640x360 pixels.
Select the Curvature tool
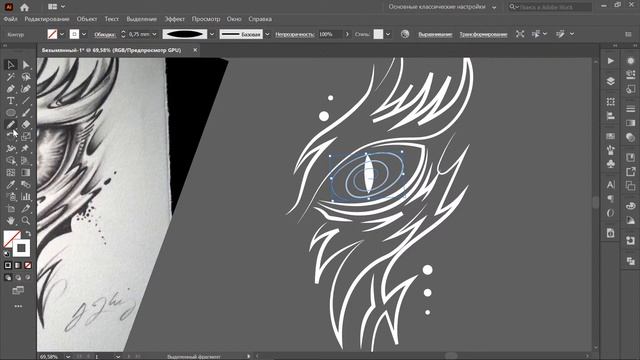tap(26, 89)
